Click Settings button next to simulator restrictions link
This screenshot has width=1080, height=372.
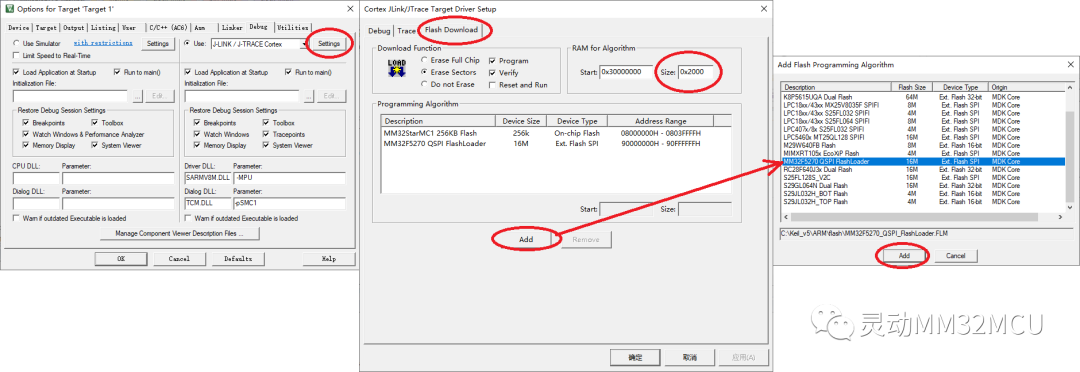(158, 43)
